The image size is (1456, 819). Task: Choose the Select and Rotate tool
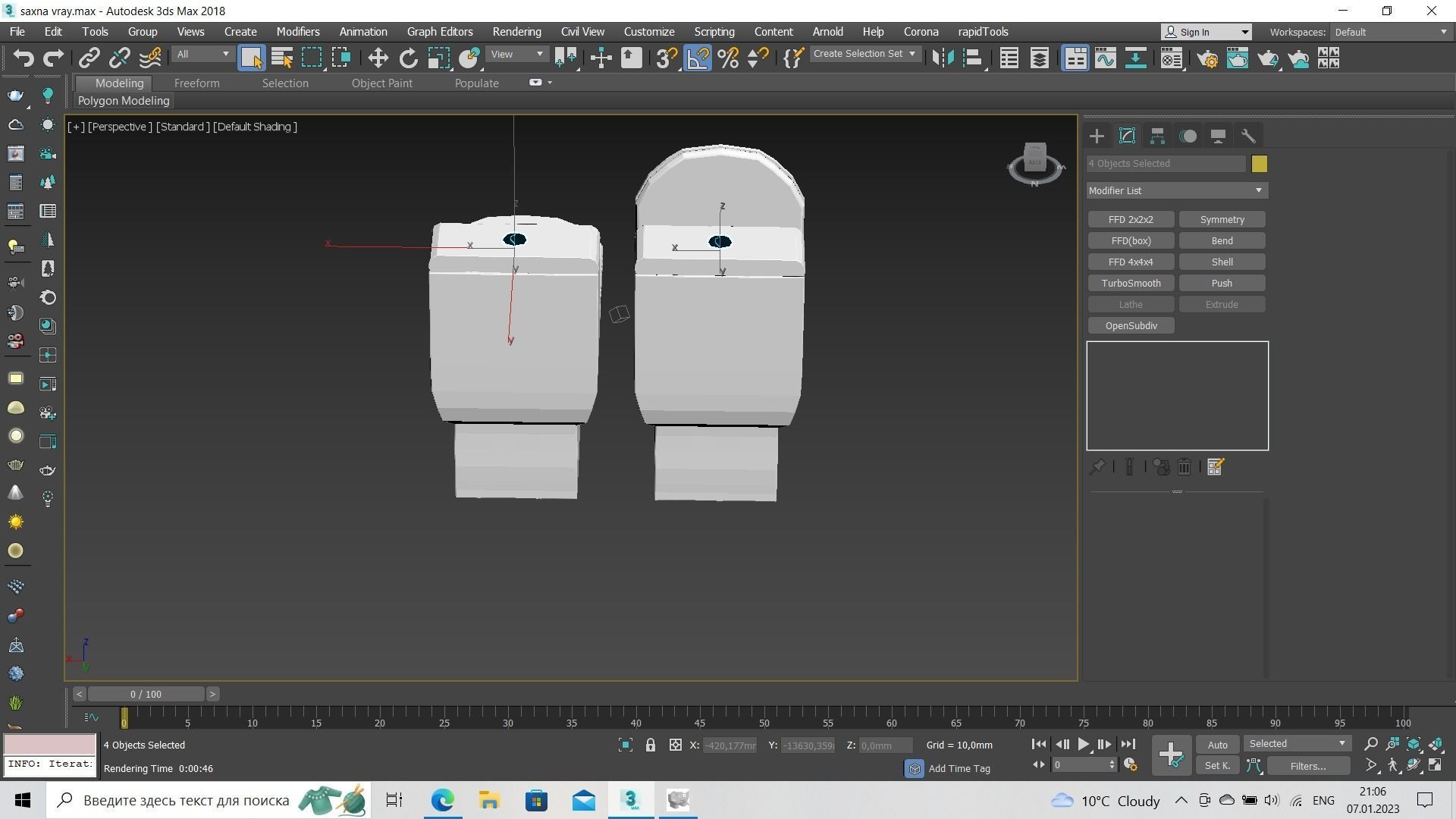coord(408,58)
